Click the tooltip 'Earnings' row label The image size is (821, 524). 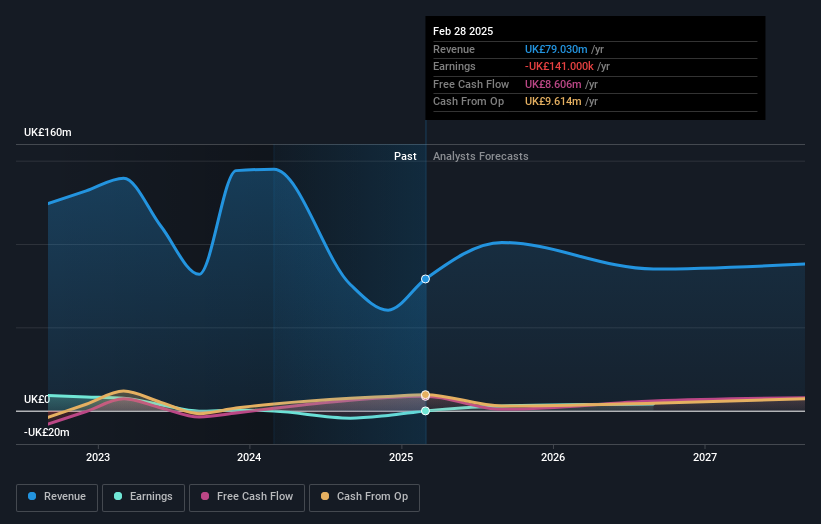[x=454, y=66]
